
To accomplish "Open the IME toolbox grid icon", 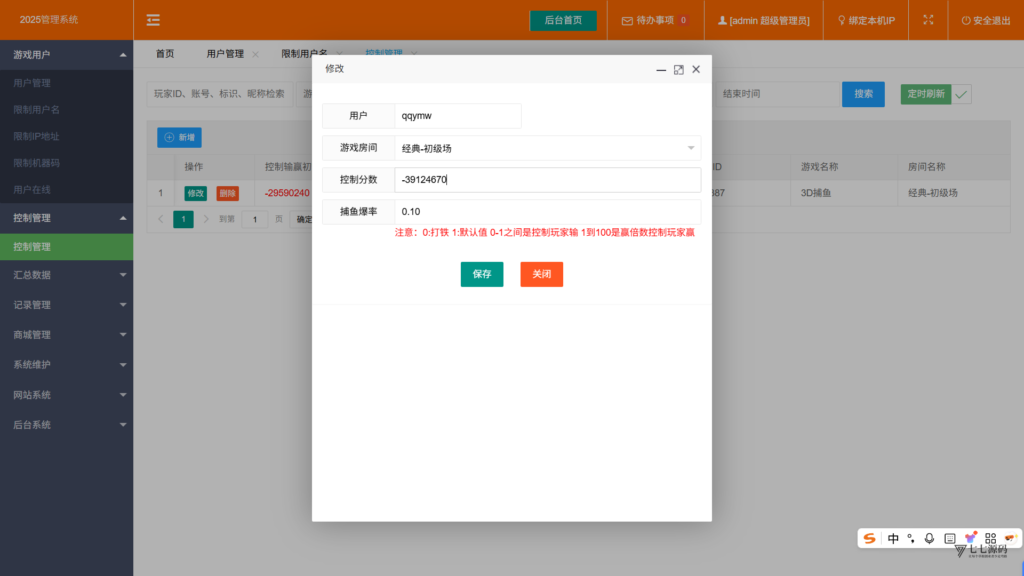I will 991,538.
